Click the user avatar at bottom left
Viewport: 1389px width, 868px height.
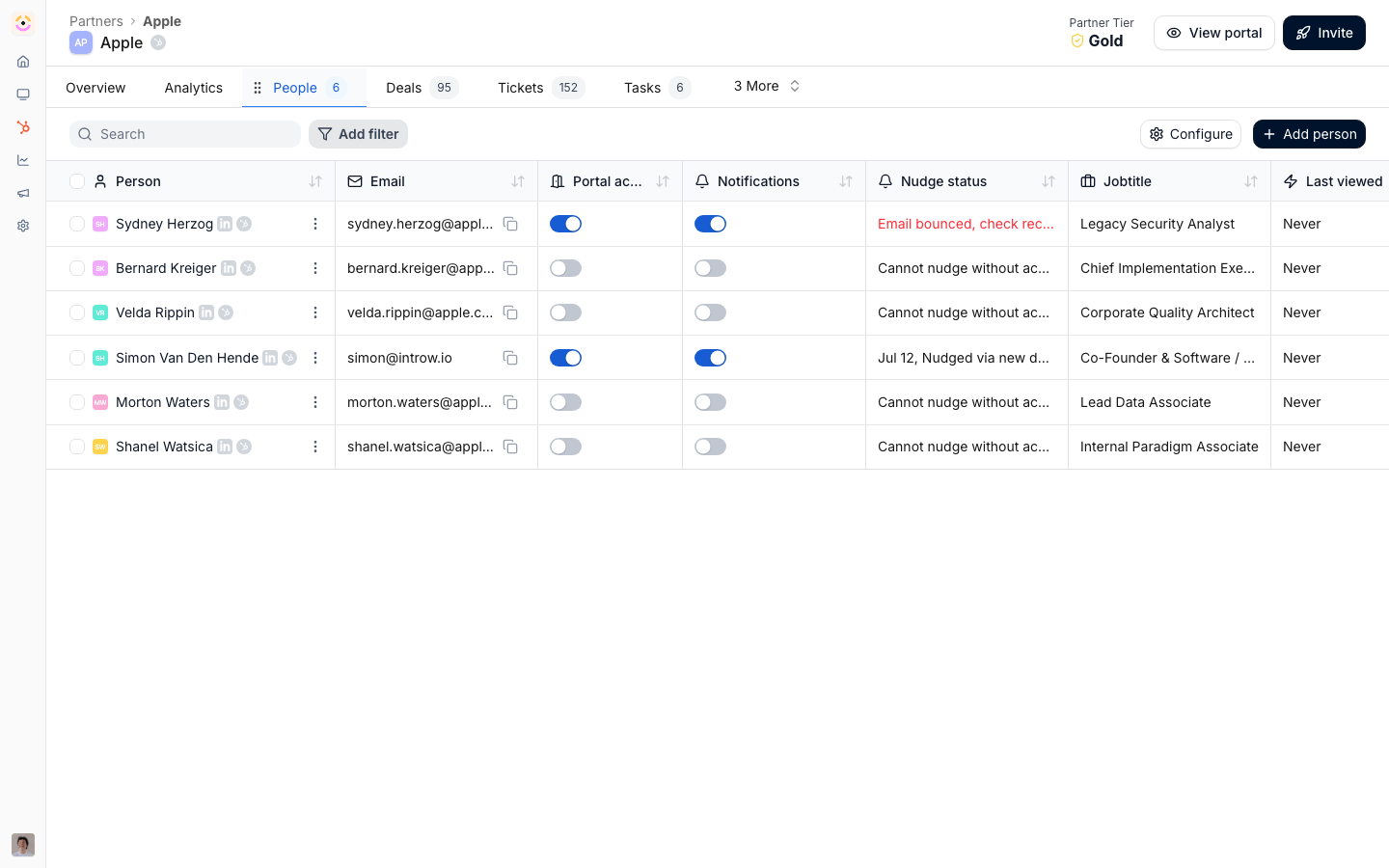(23, 845)
